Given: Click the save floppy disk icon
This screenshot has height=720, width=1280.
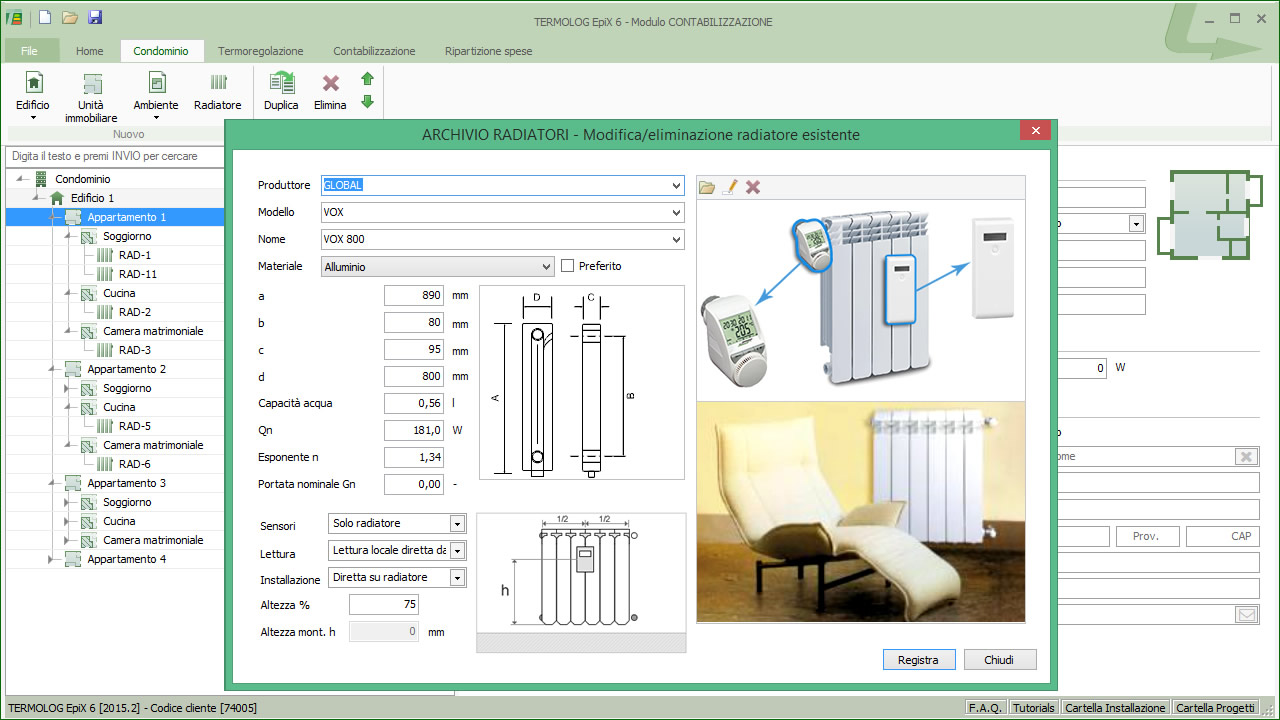Looking at the screenshot, I should point(95,17).
